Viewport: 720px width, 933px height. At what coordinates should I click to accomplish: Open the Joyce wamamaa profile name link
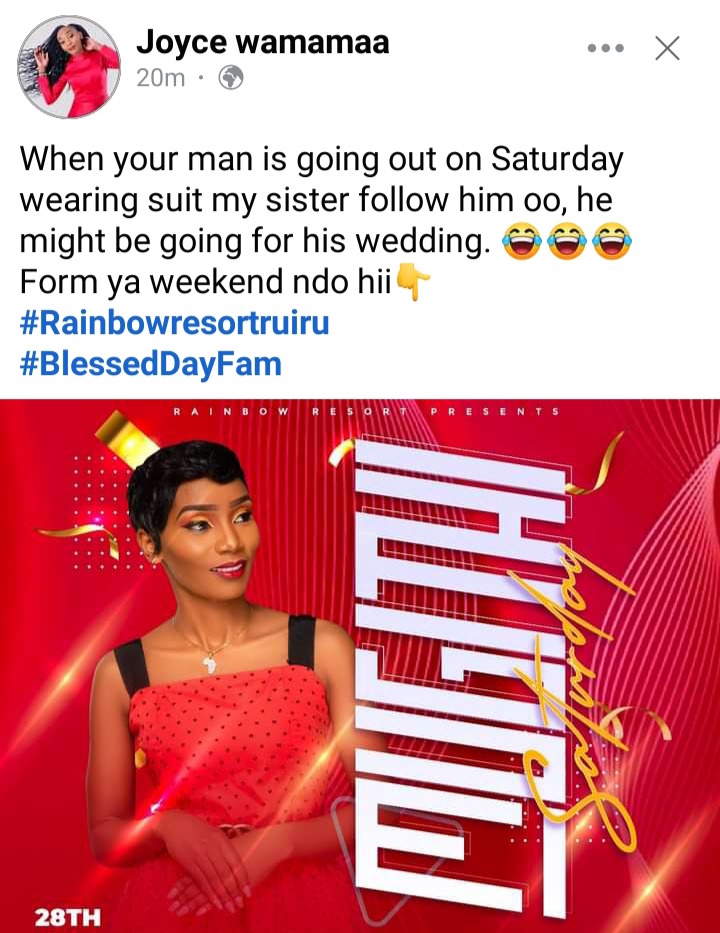click(262, 42)
